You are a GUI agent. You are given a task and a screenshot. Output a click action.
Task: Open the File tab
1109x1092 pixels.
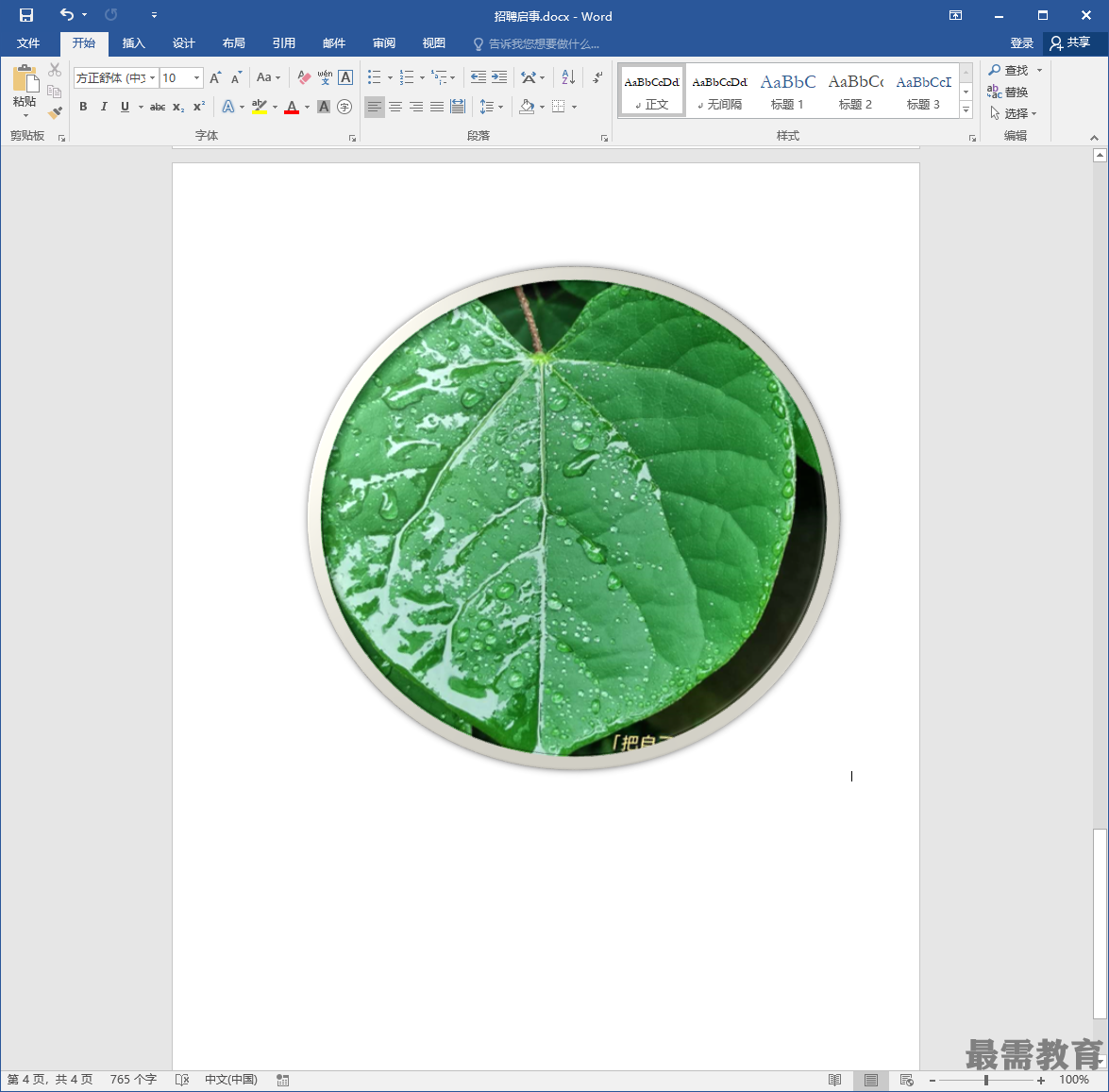click(x=28, y=43)
